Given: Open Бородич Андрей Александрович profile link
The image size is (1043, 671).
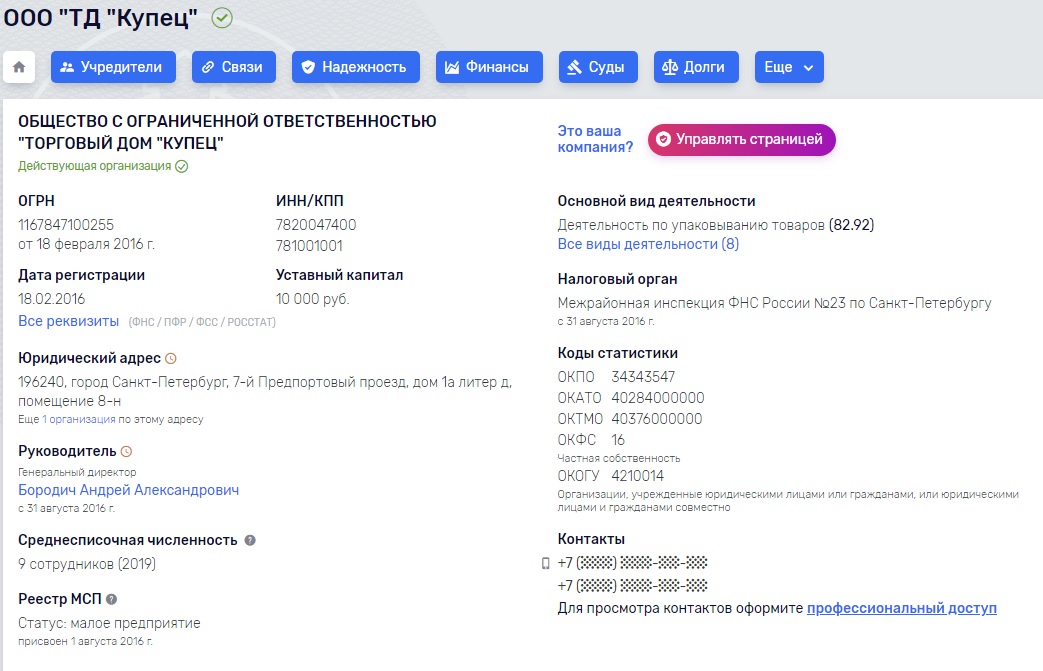Looking at the screenshot, I should pyautogui.click(x=128, y=490).
